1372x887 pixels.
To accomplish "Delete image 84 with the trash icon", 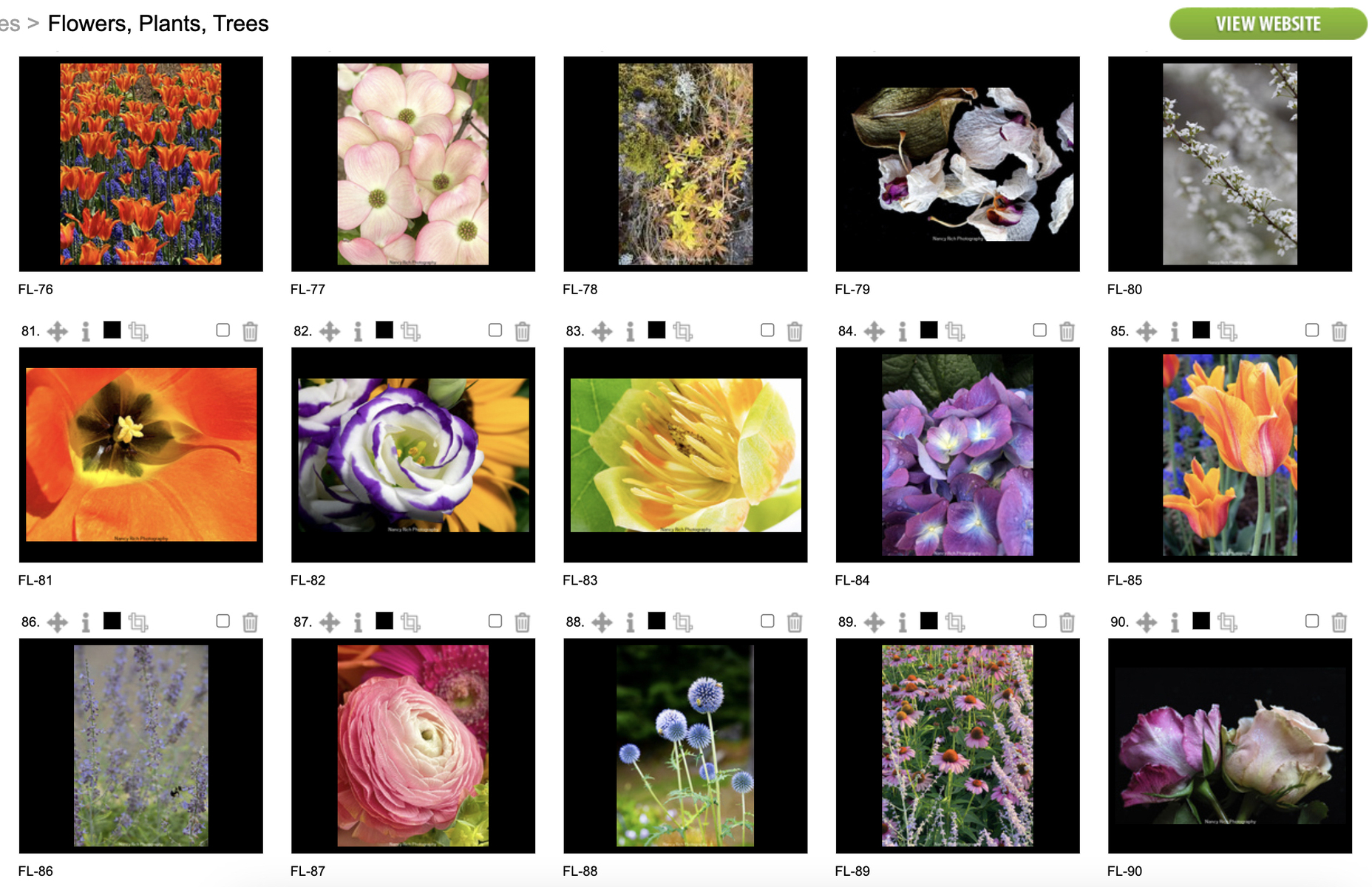I will click(1067, 331).
